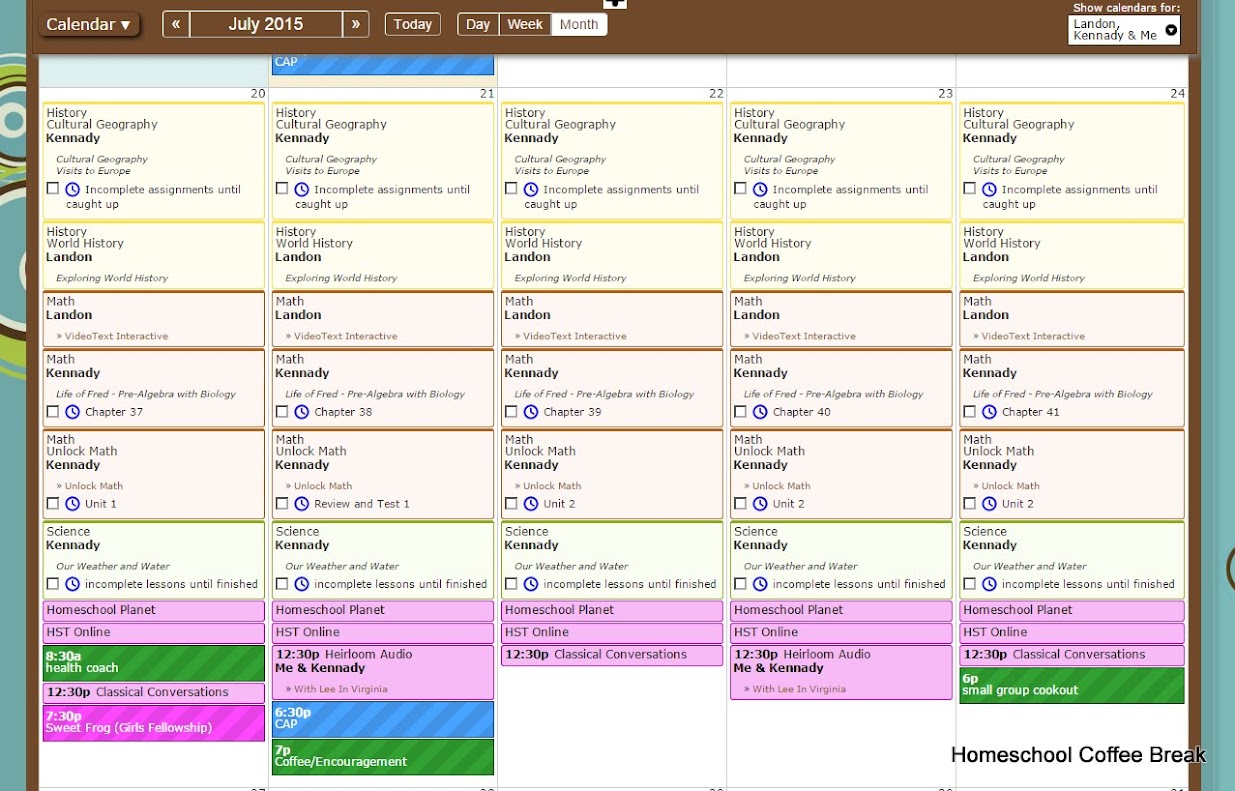
Task: Check Chapter 38 assignment checkbox
Action: pyautogui.click(x=282, y=412)
